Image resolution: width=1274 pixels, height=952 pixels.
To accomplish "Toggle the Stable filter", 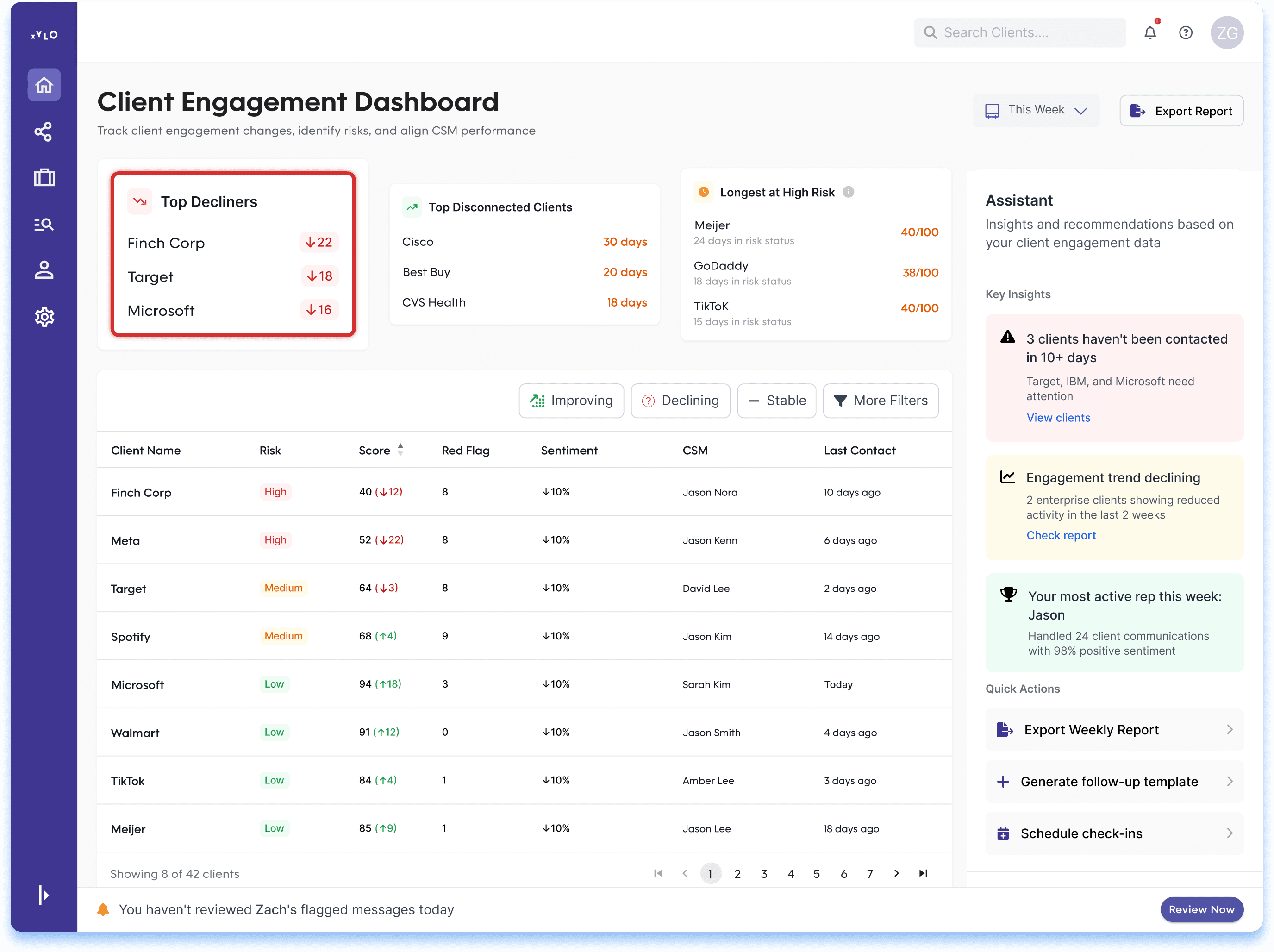I will pyautogui.click(x=776, y=400).
